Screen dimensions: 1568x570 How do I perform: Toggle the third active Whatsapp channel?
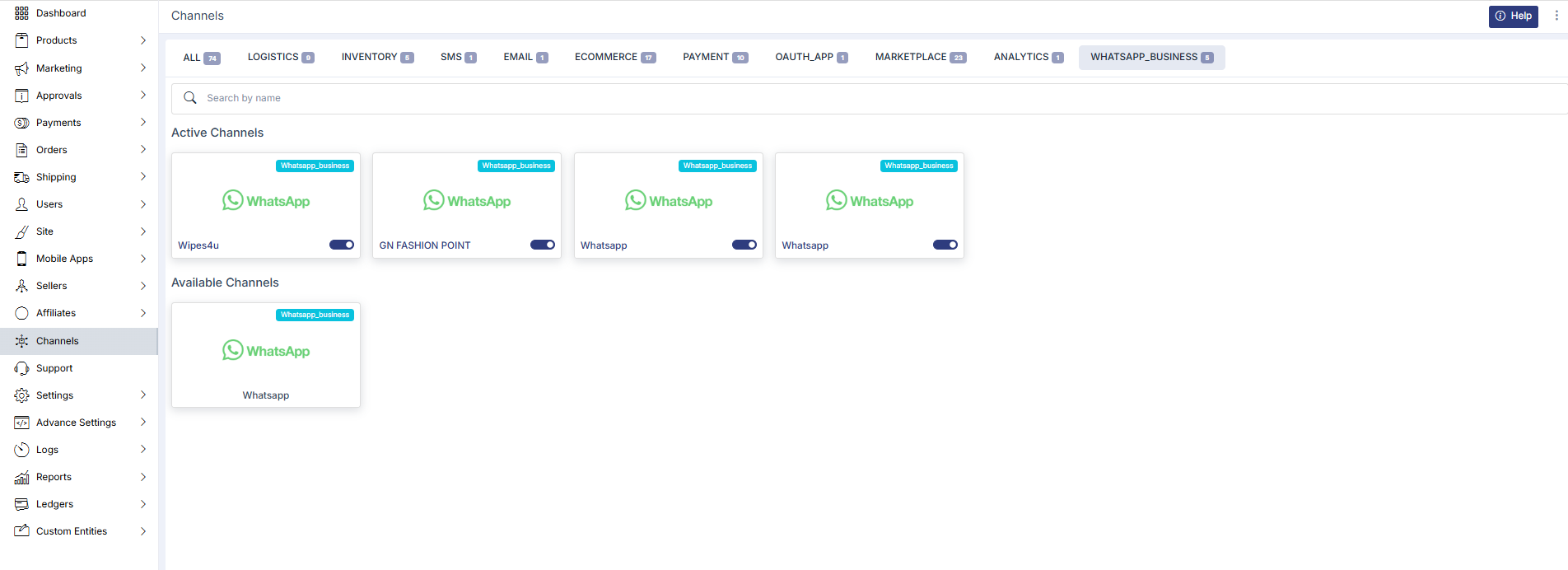click(x=744, y=245)
